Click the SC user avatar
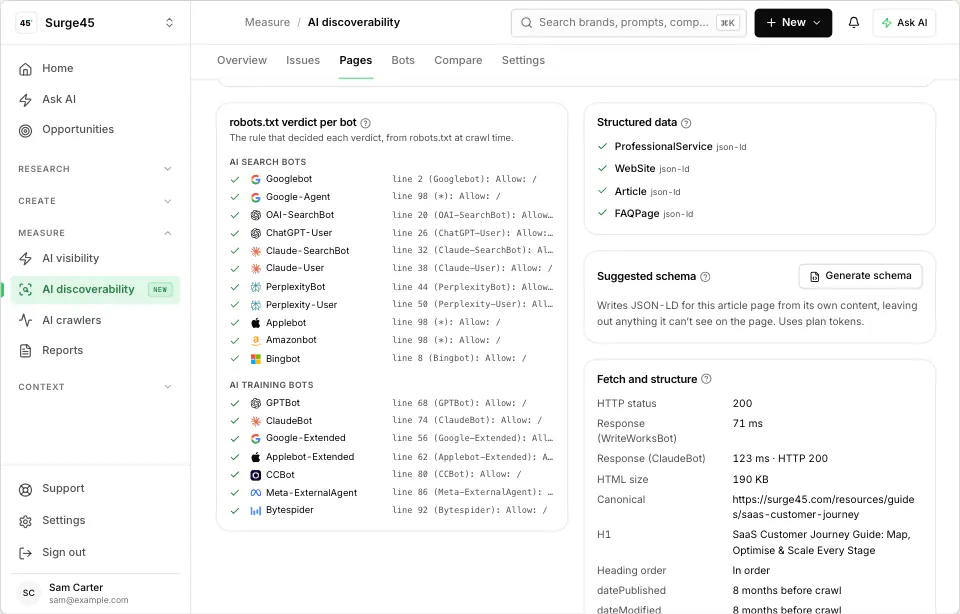Viewport: 960px width, 614px height. [29, 593]
